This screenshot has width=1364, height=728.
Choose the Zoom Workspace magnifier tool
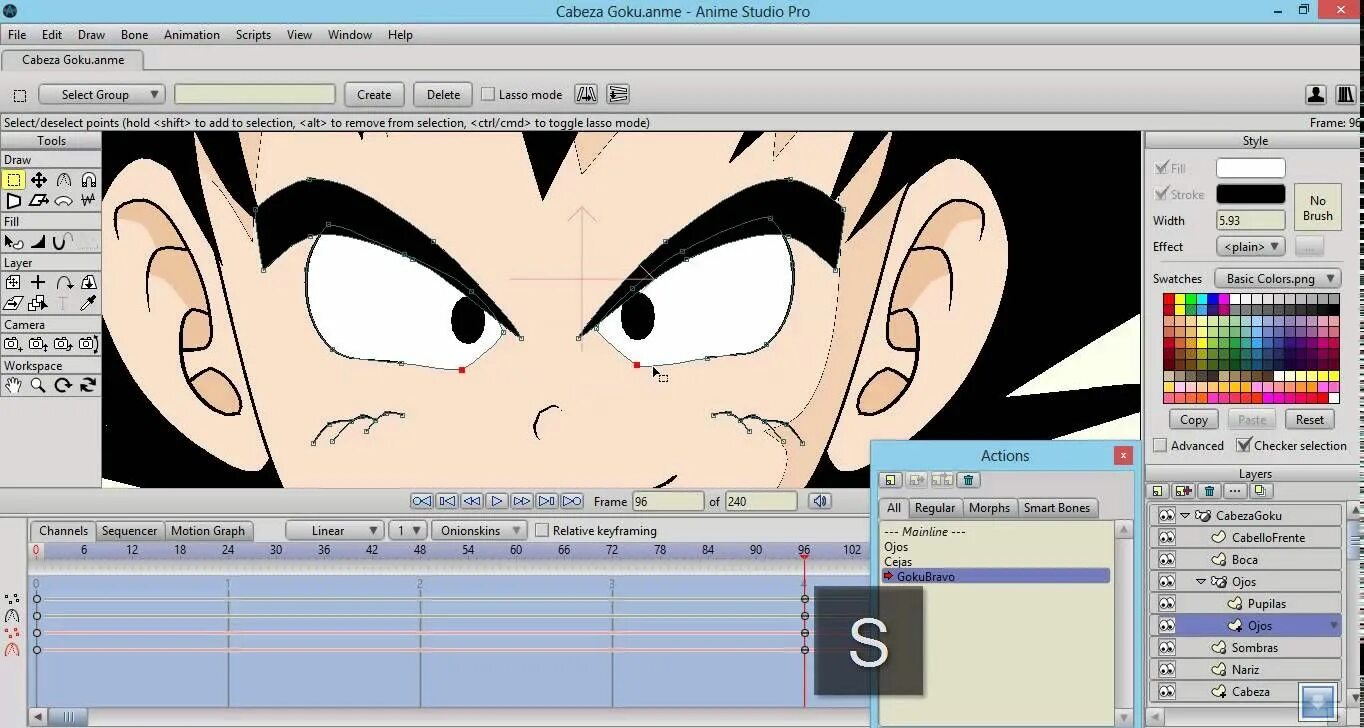[38, 385]
